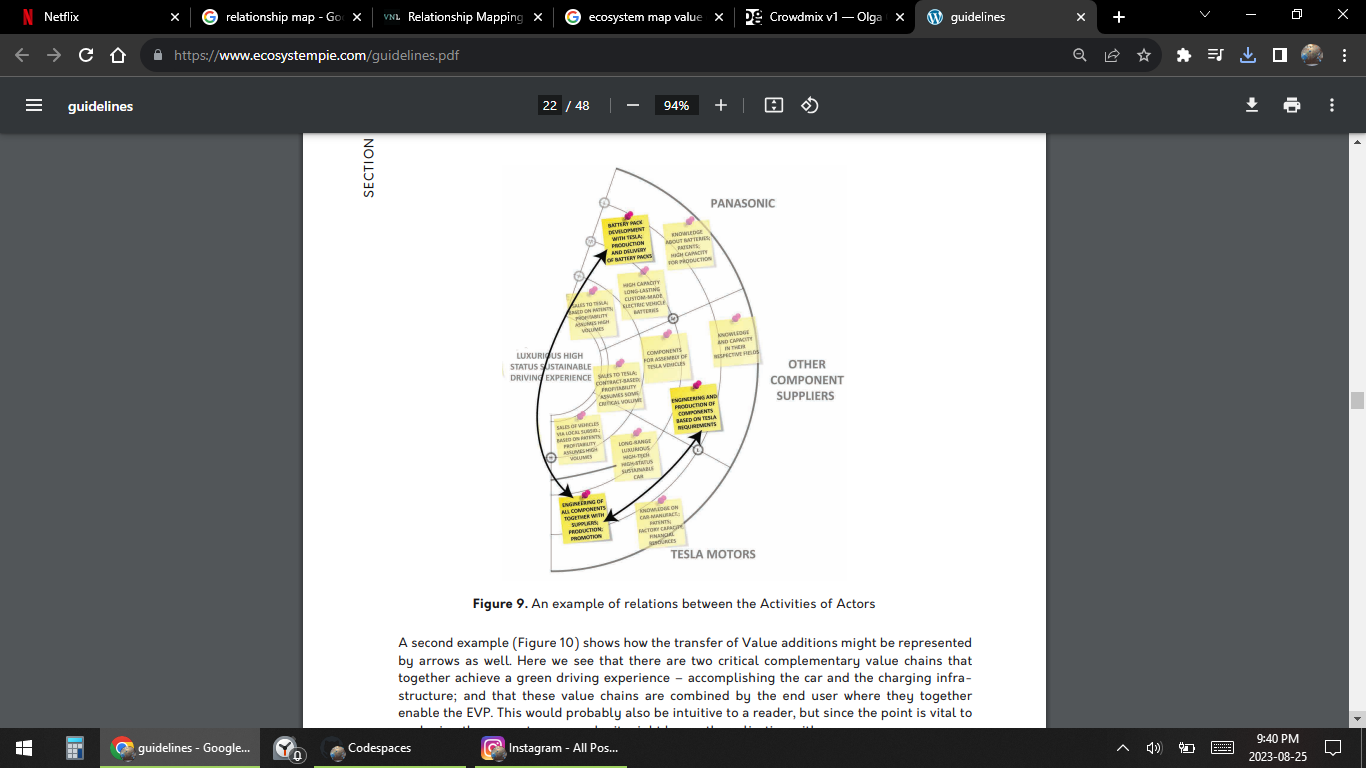Open Chrome downloads icon

pos(1248,56)
